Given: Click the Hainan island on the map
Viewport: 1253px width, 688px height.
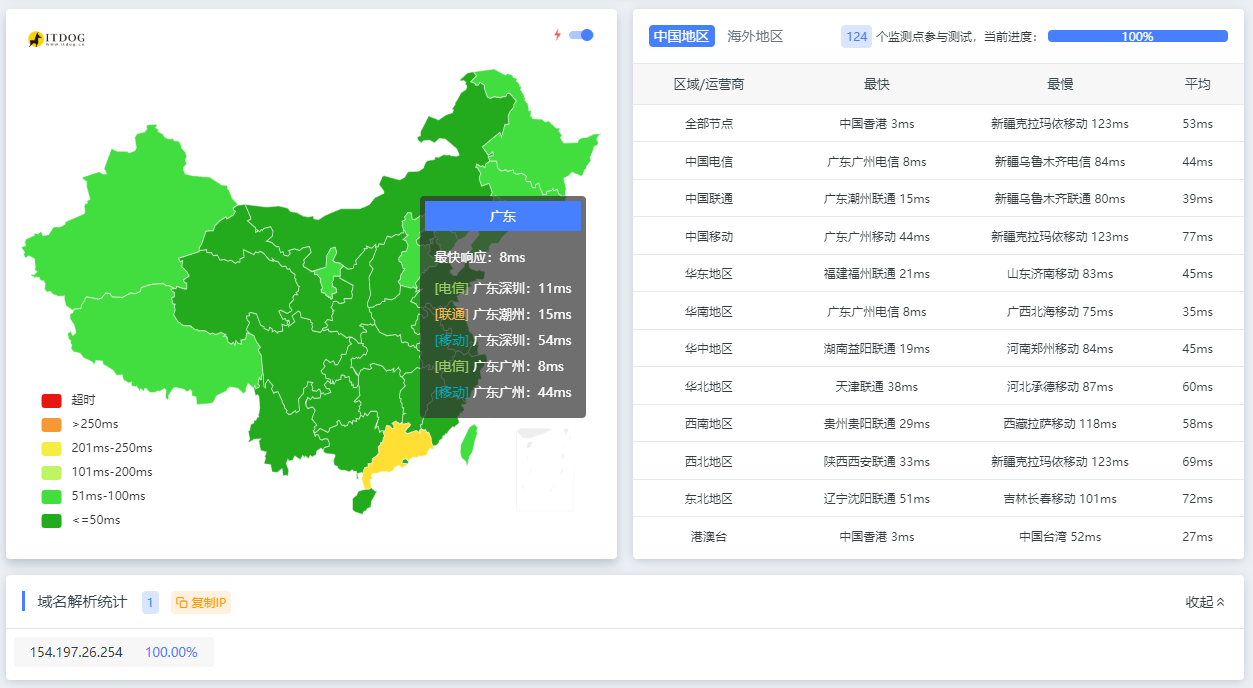Looking at the screenshot, I should [x=363, y=500].
